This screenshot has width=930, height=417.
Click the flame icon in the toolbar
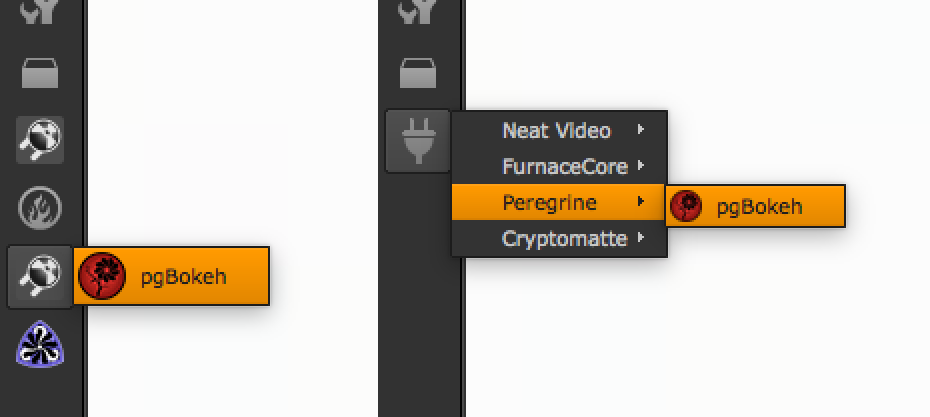[40, 208]
